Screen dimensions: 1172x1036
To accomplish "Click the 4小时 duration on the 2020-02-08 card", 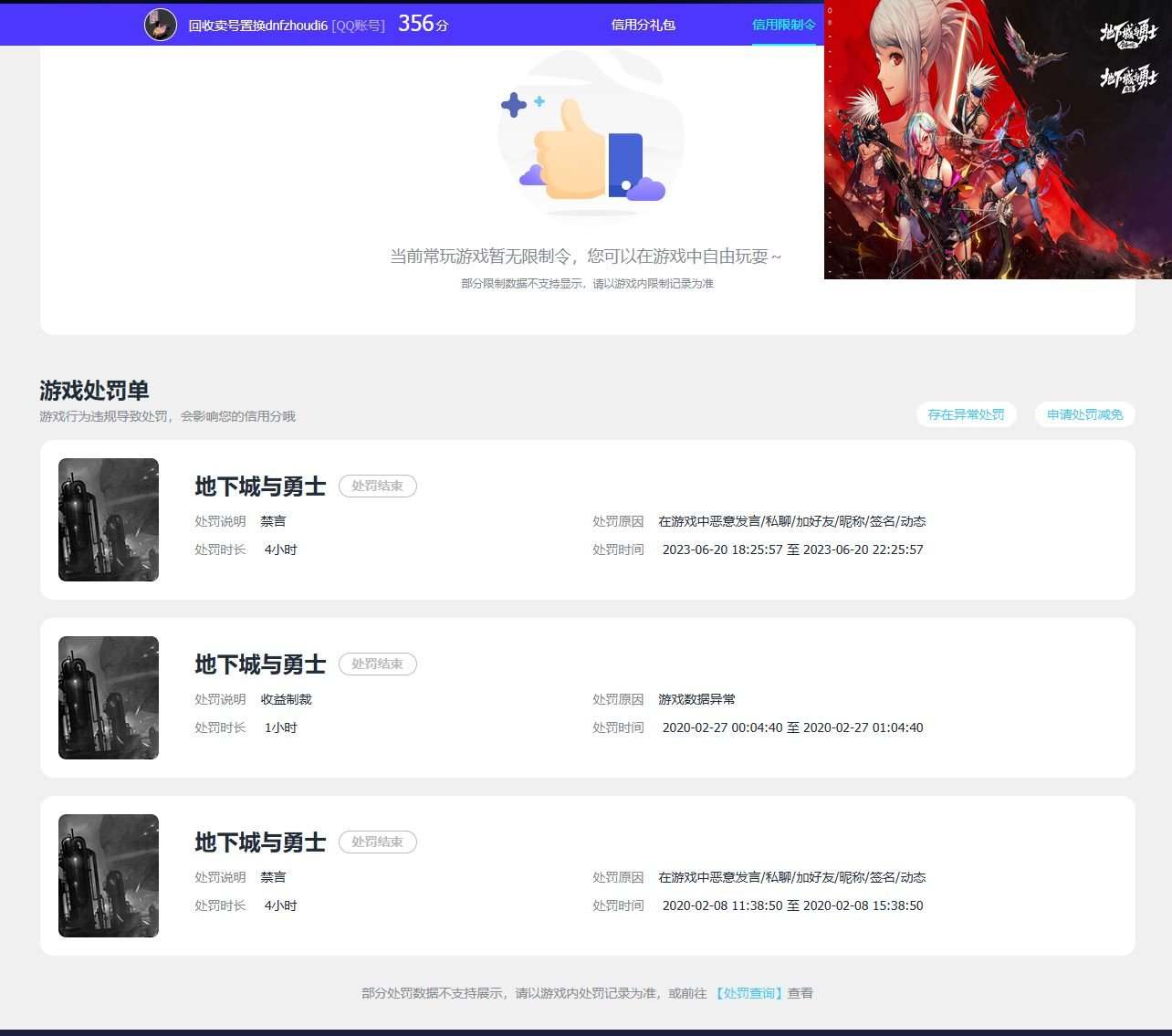I will pyautogui.click(x=280, y=905).
